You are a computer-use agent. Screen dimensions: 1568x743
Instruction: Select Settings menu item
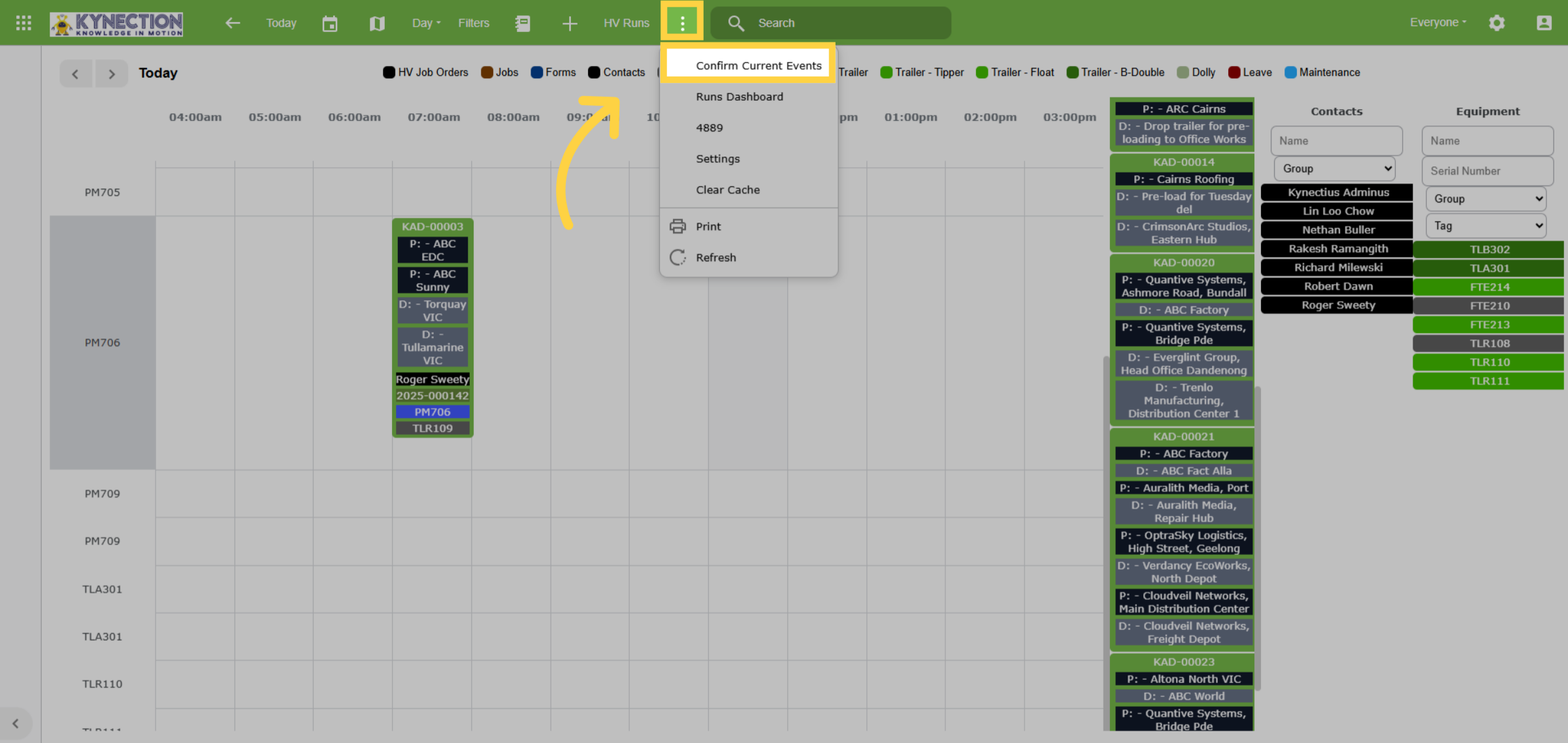(749, 159)
